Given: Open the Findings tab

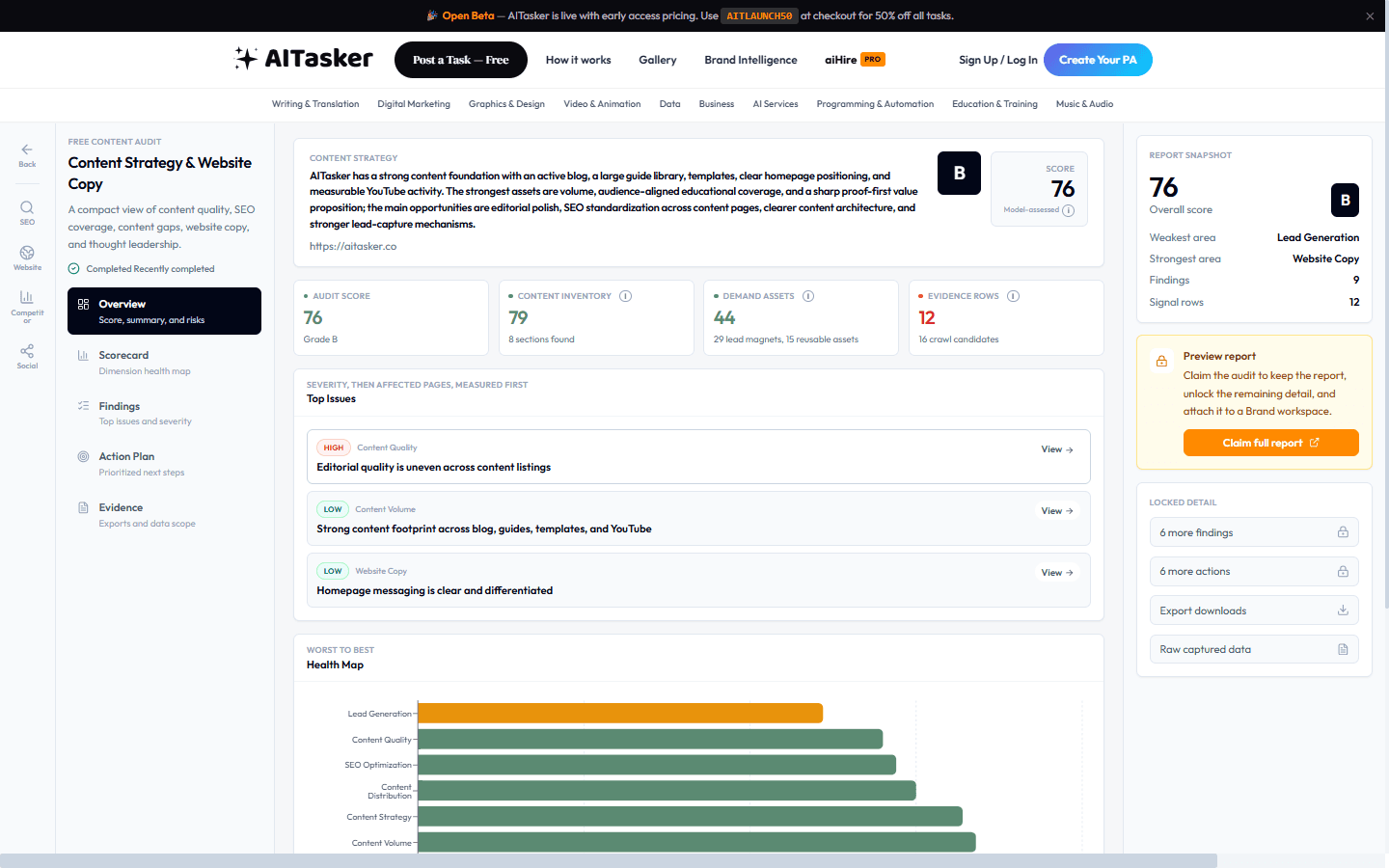Looking at the screenshot, I should pyautogui.click(x=164, y=413).
